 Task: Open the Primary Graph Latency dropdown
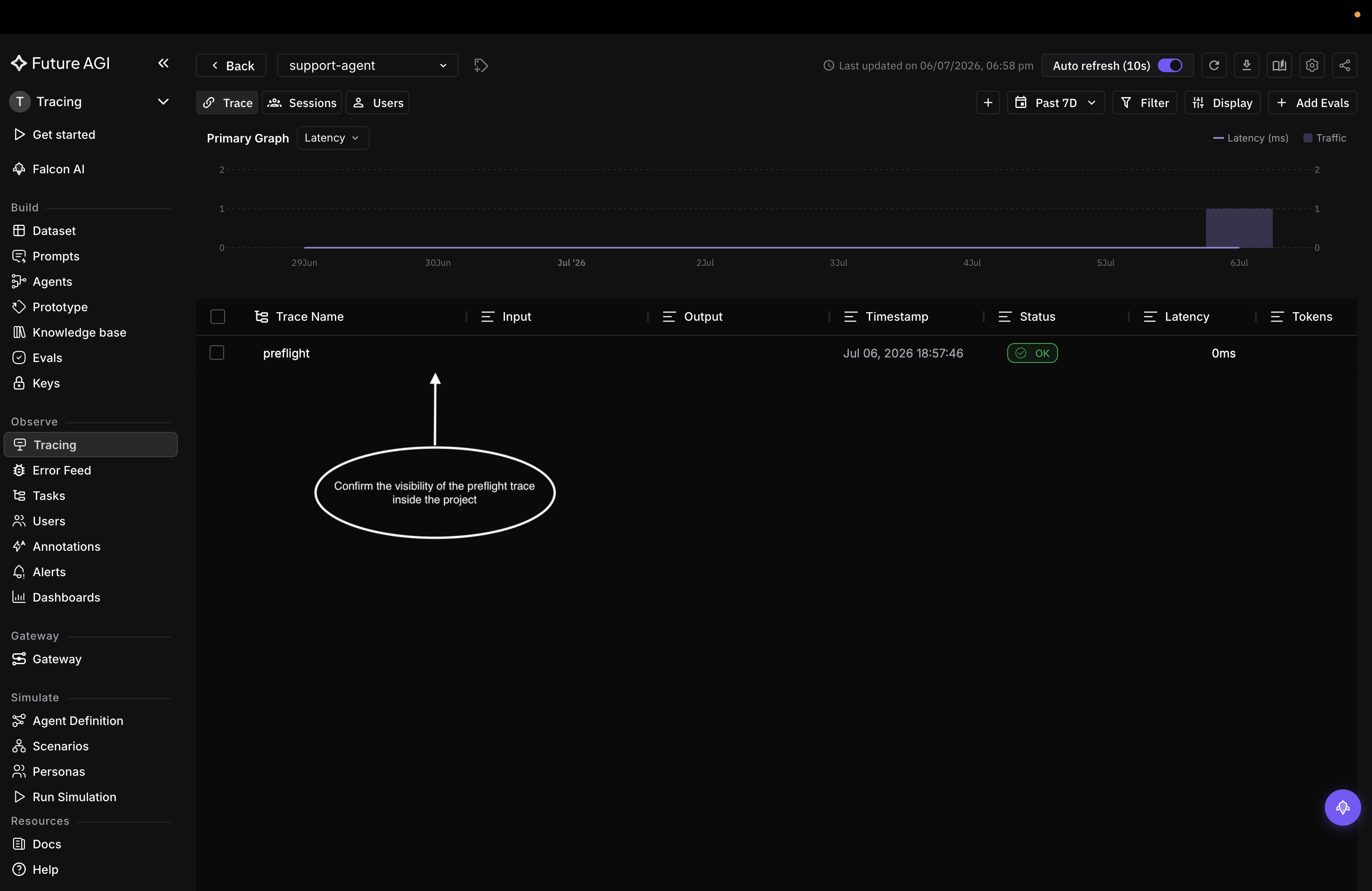pyautogui.click(x=333, y=138)
